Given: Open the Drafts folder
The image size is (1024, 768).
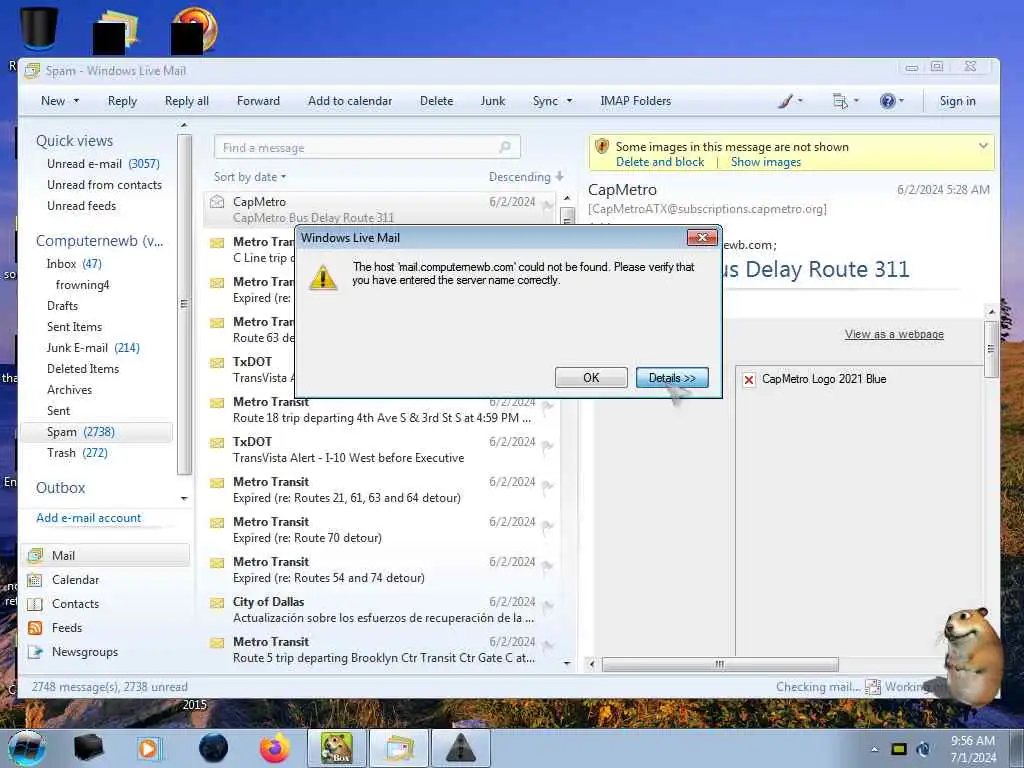Looking at the screenshot, I should coord(62,306).
